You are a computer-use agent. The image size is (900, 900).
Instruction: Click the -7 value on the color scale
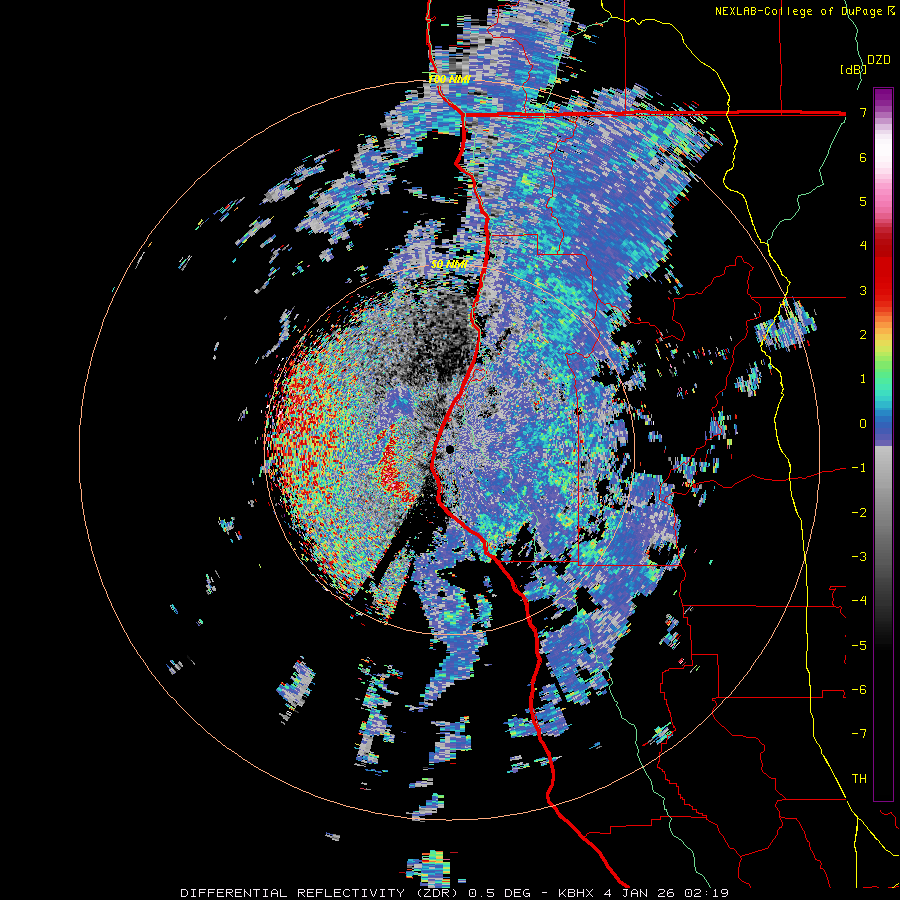[859, 734]
